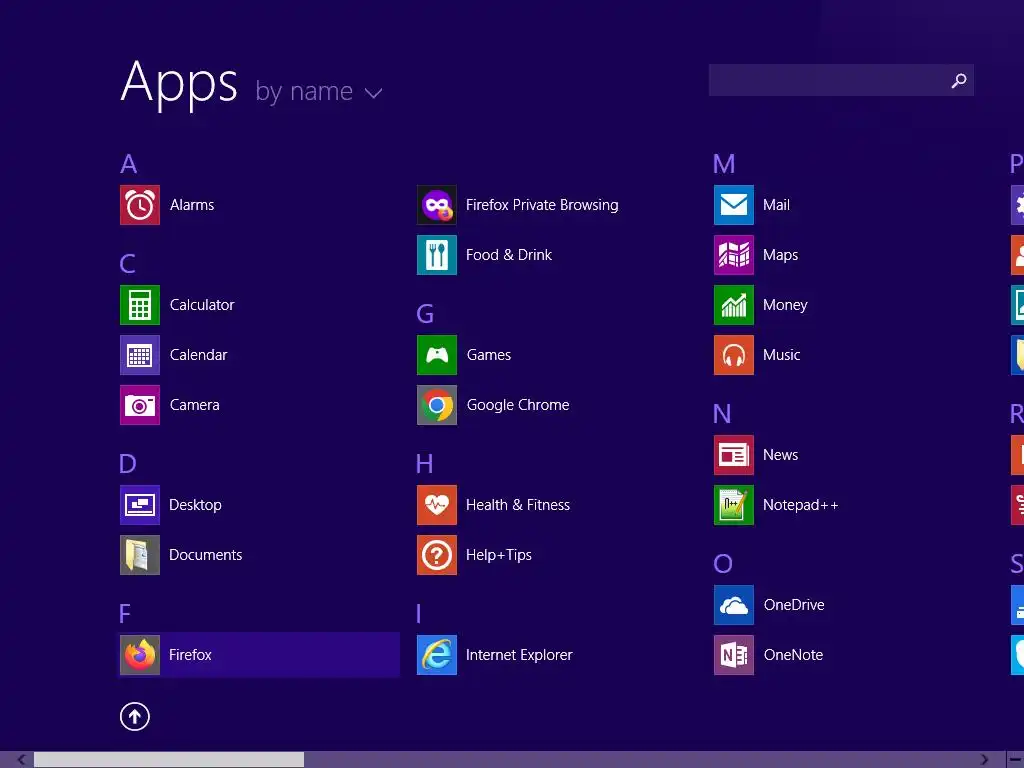Select the letter F group header

pos(125,614)
